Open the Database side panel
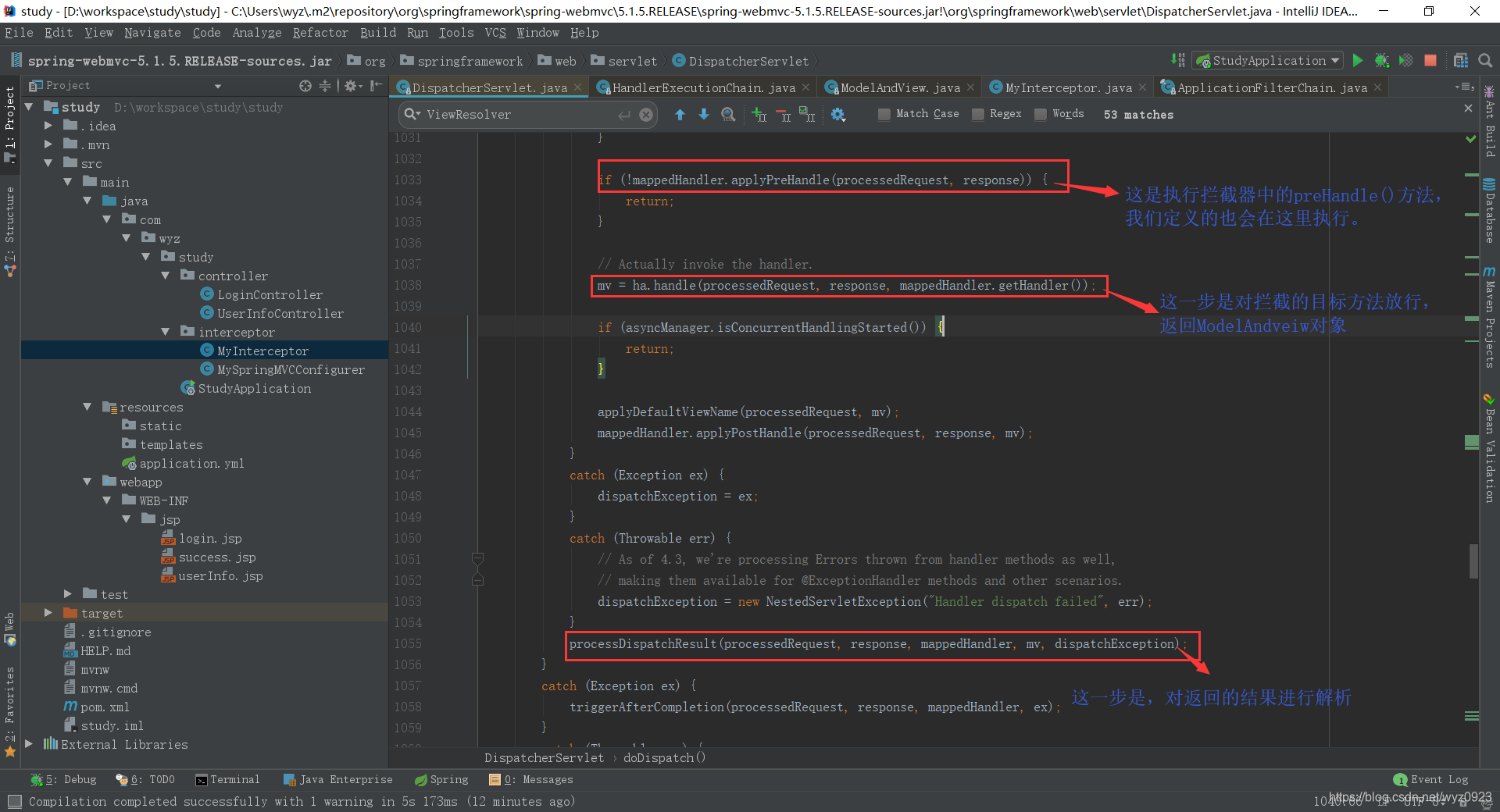Image resolution: width=1500 pixels, height=812 pixels. click(1490, 211)
